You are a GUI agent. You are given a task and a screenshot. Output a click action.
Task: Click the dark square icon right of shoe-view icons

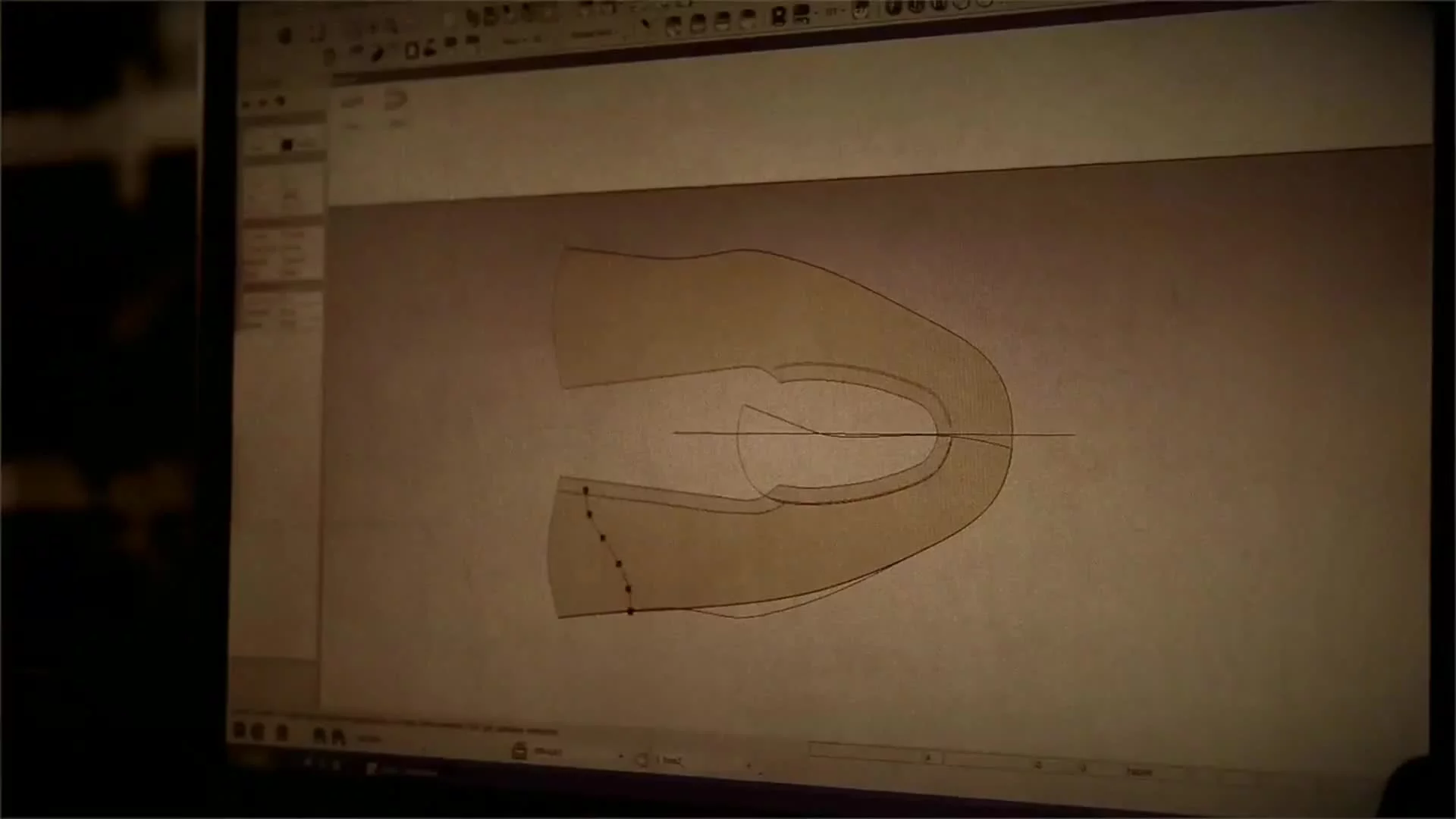[x=779, y=16]
